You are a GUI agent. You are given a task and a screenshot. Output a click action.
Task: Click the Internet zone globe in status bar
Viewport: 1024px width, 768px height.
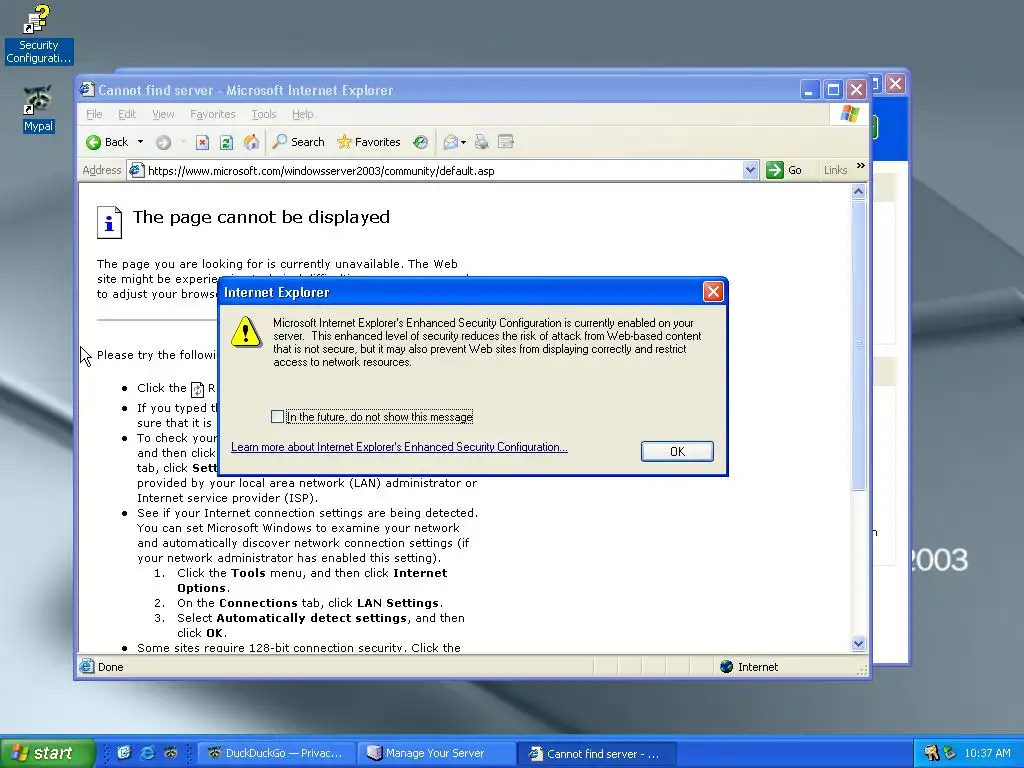click(727, 667)
